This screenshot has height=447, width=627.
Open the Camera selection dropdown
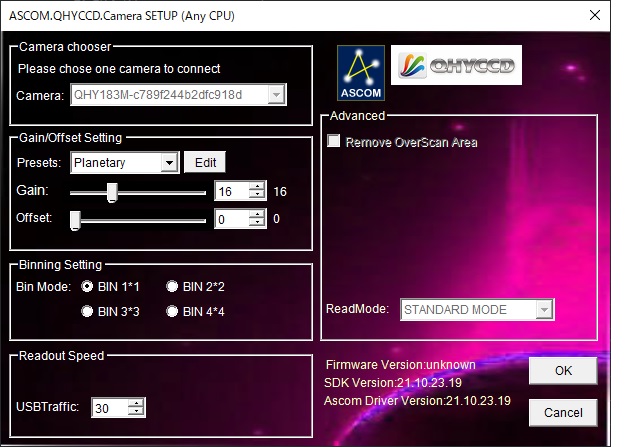pyautogui.click(x=276, y=95)
